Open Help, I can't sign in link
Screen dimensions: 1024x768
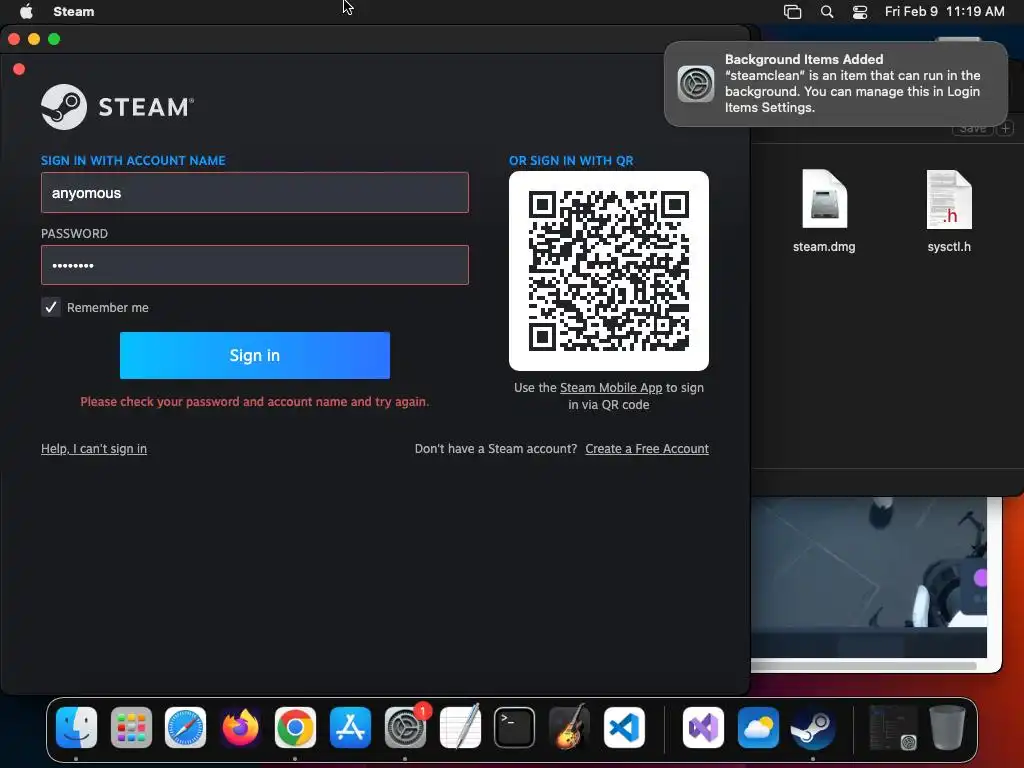(x=94, y=449)
